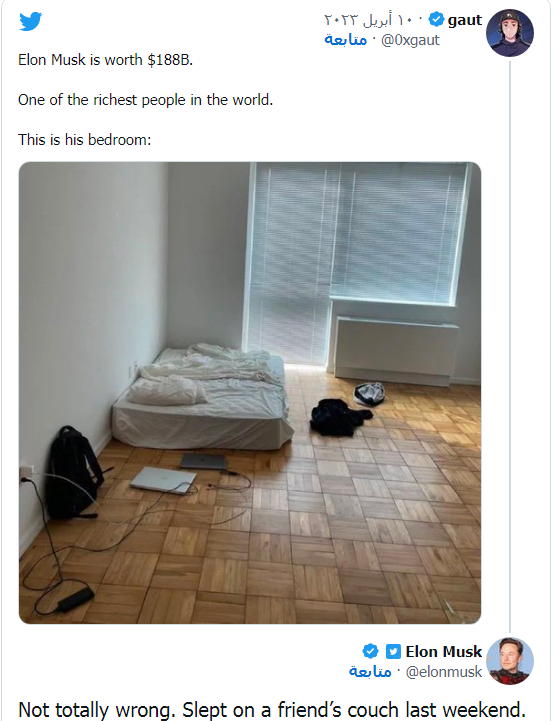Viewport: 551px width, 721px height.
Task: Click the Twitter affiliate badge beside Elon Musk
Action: (x=393, y=652)
